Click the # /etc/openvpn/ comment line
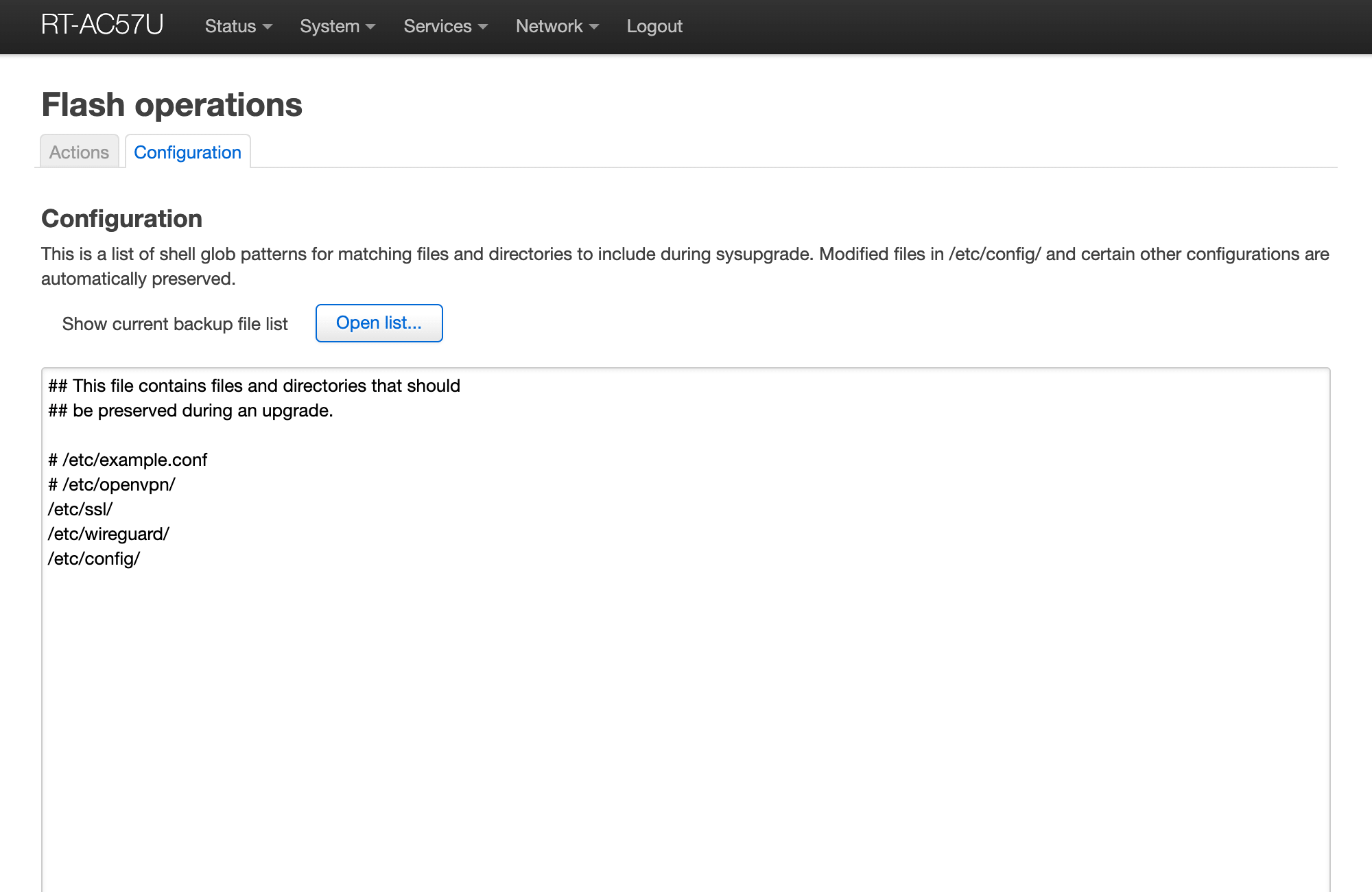 pos(112,484)
